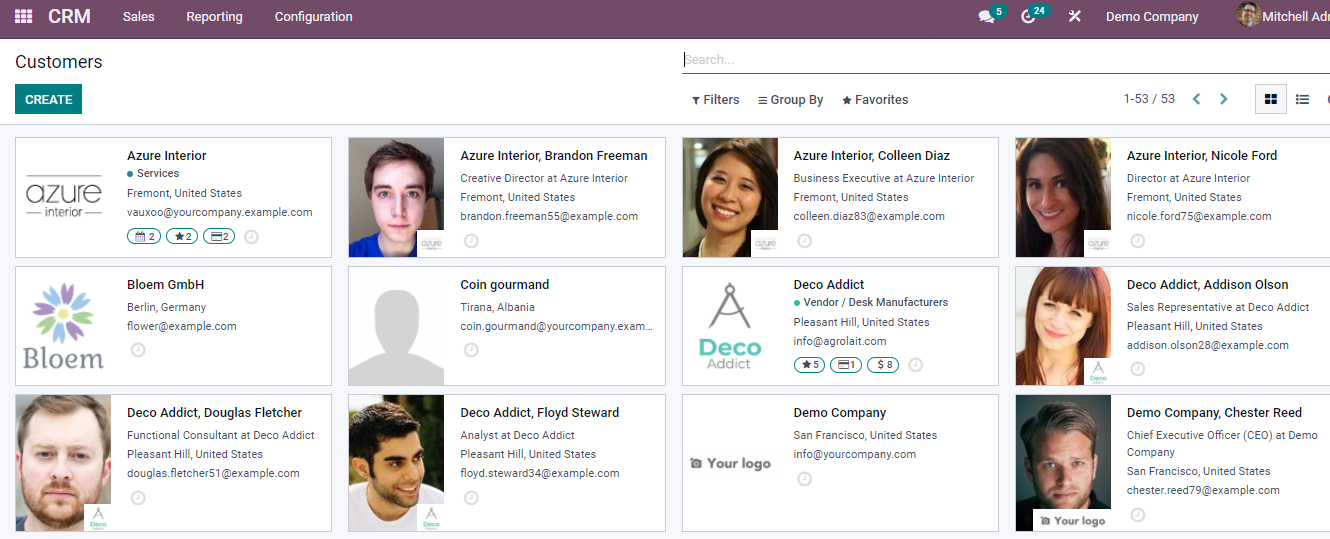Click Brandon Freeman's photo thumbnail
This screenshot has height=539, width=1330.
coord(396,198)
